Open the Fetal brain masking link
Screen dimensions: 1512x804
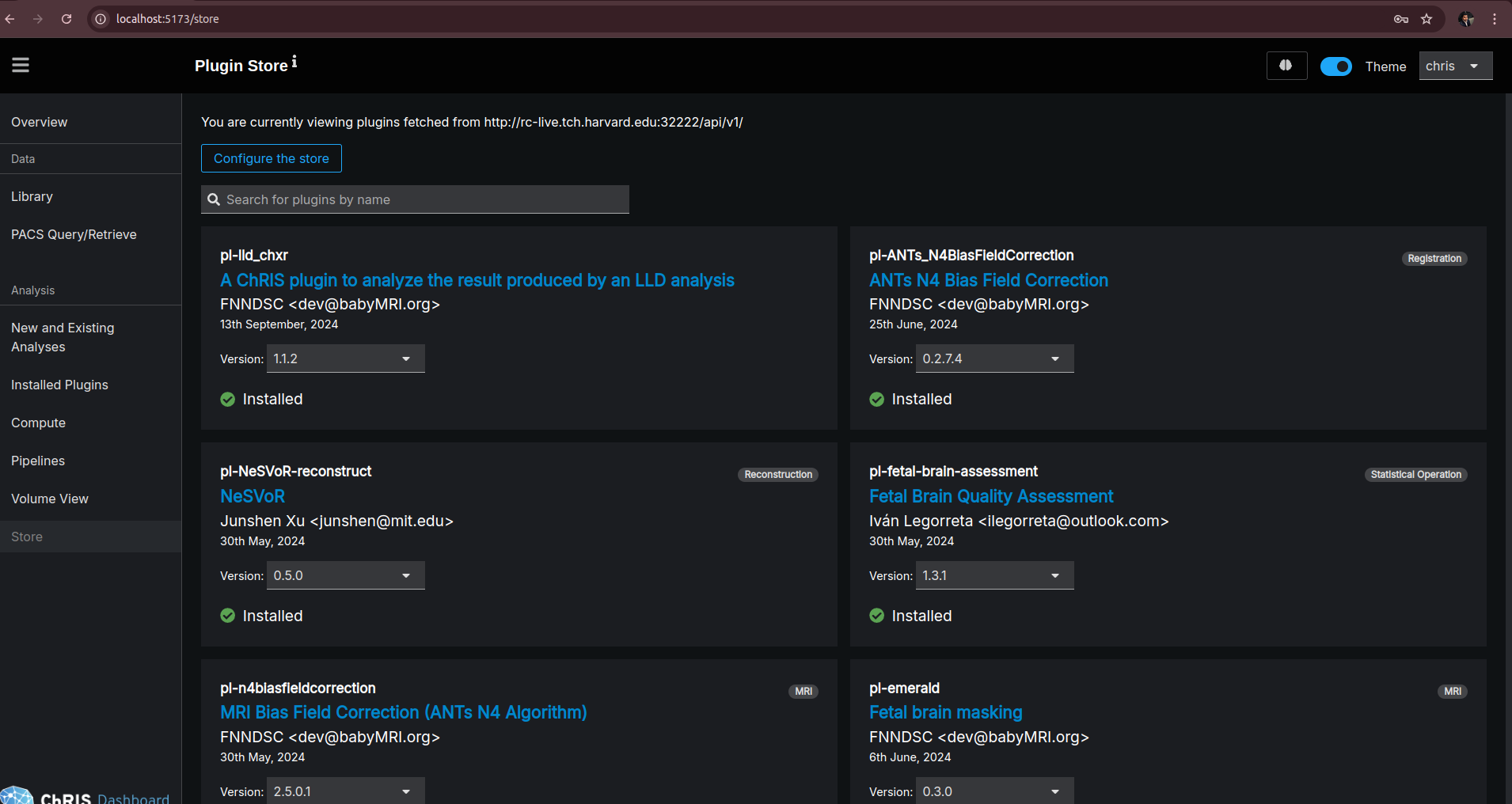click(x=946, y=712)
